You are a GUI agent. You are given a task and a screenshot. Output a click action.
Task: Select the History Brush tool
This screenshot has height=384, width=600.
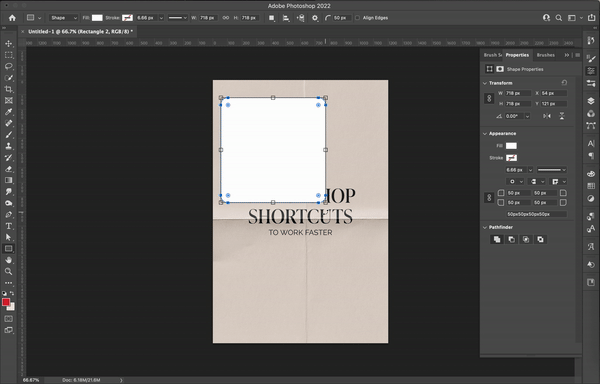click(x=8, y=158)
